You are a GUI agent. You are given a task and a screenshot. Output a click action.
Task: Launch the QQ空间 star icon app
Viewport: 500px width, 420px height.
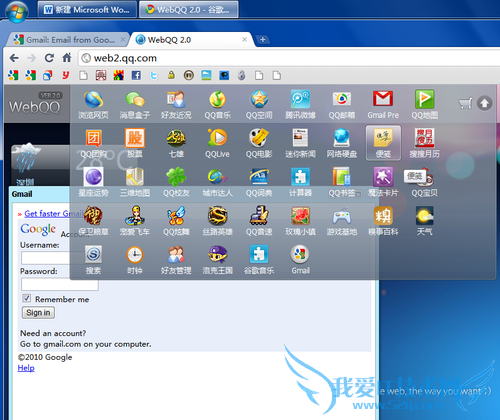click(259, 104)
